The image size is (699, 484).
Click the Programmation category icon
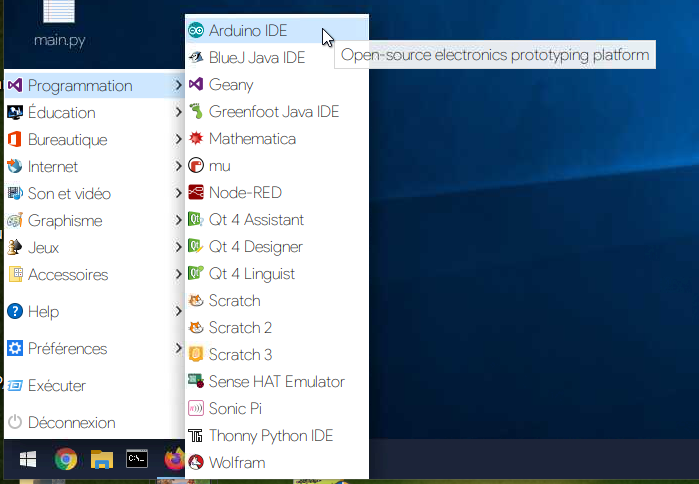15,85
